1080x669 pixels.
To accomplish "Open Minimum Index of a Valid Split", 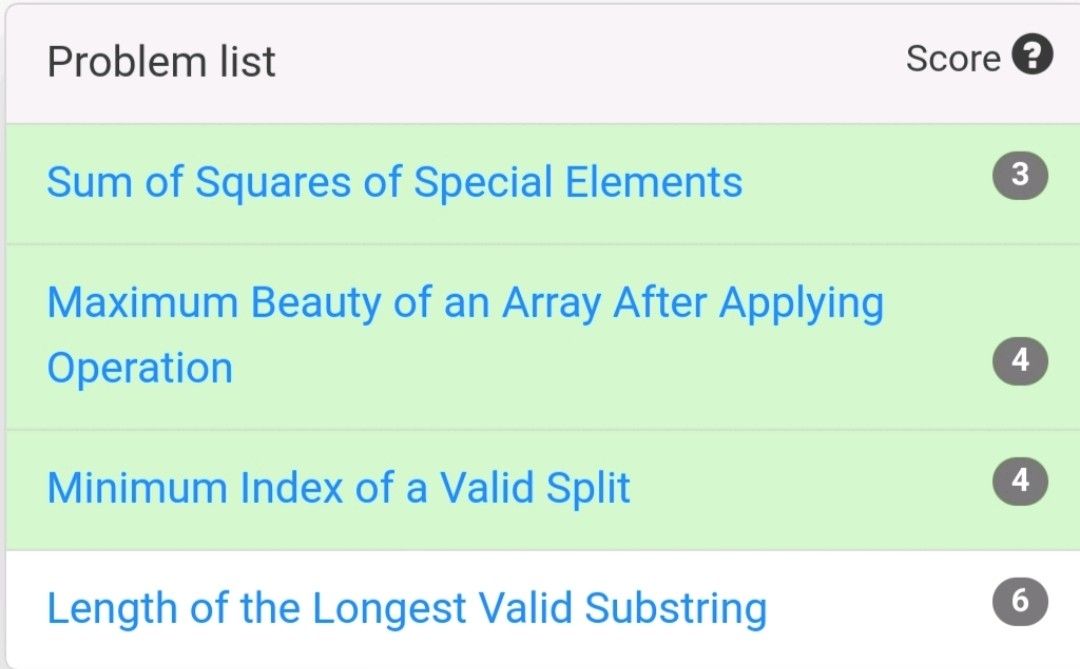I will coord(338,488).
